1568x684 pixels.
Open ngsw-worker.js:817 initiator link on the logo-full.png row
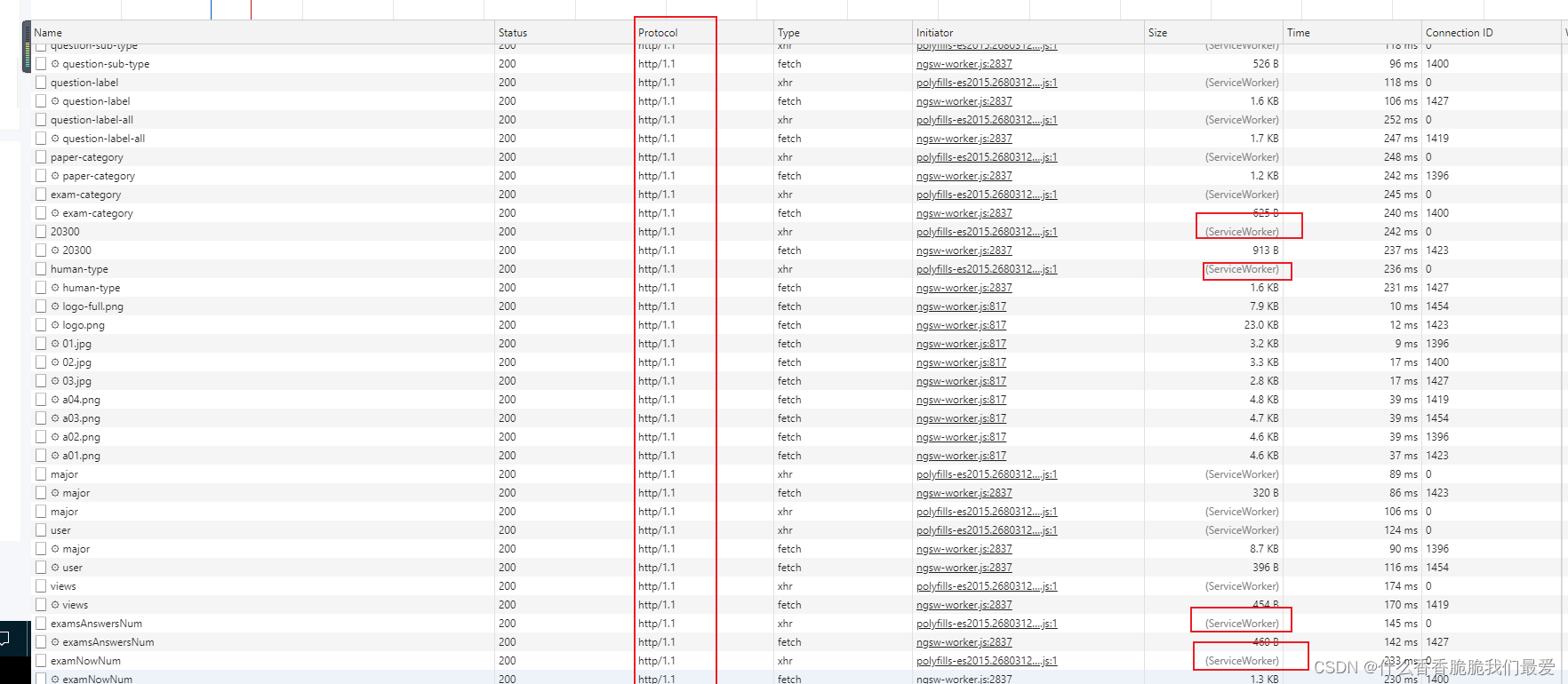961,306
